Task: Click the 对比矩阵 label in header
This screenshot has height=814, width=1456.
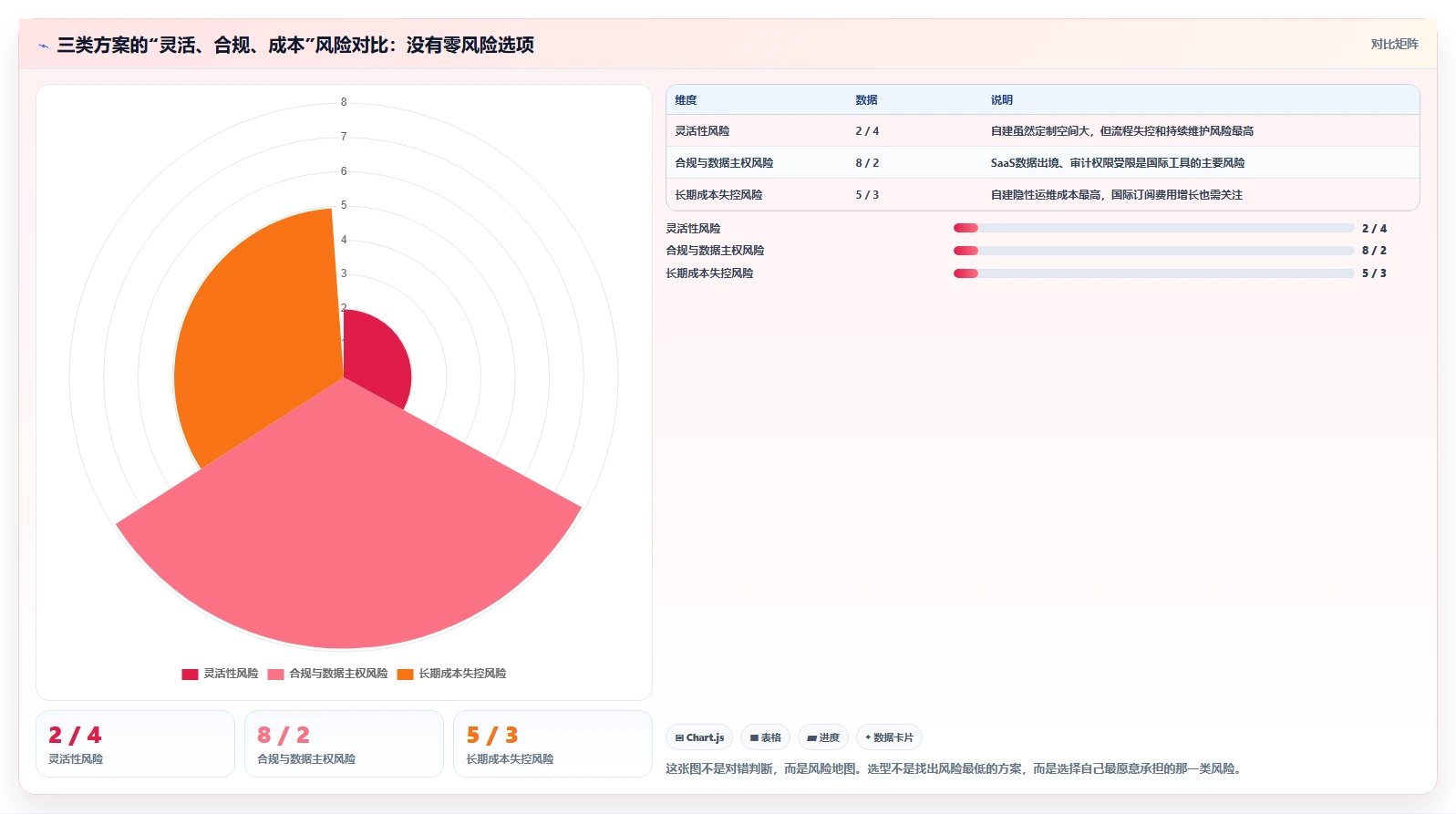Action: (1394, 44)
